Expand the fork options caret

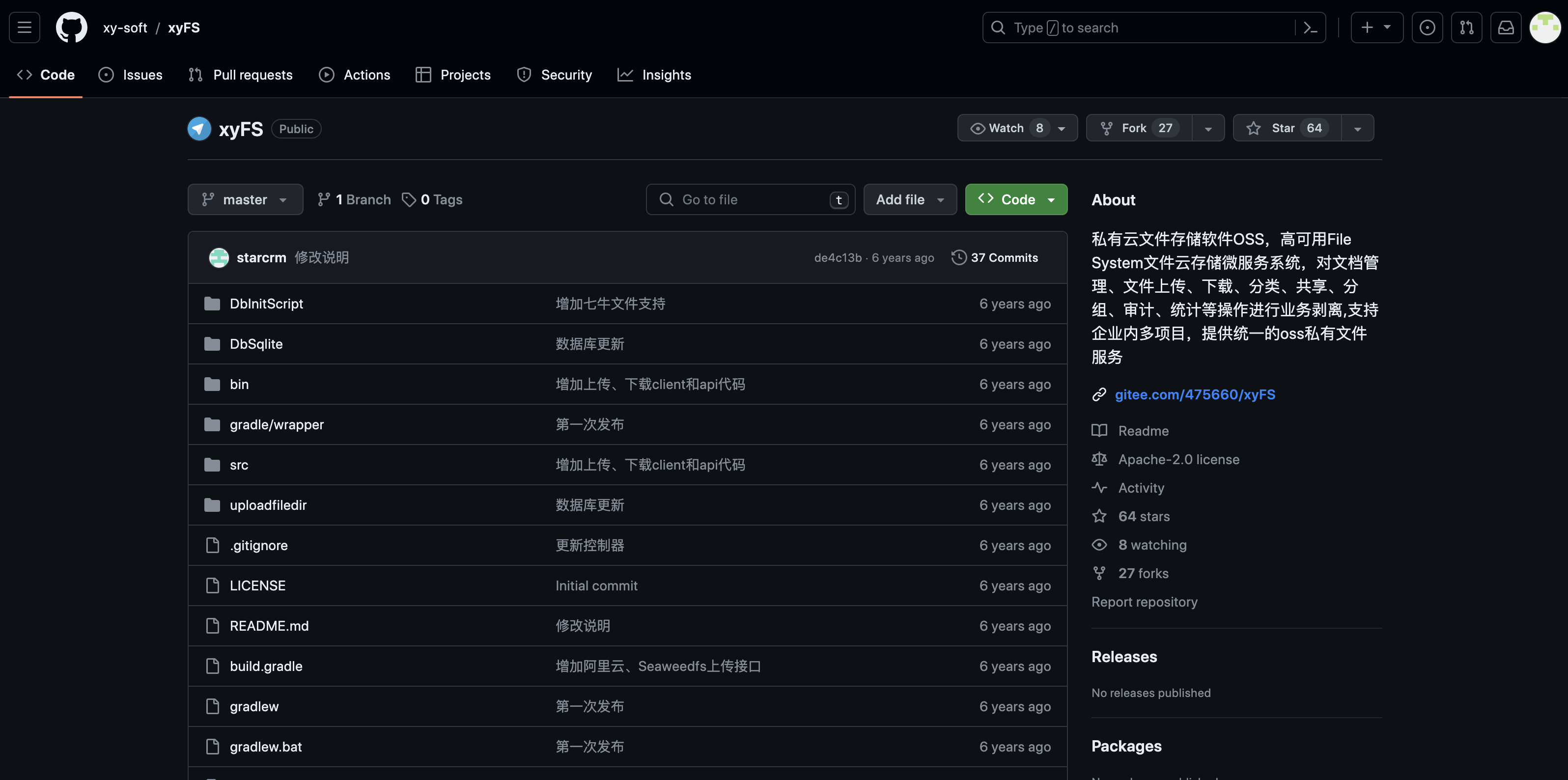point(1208,128)
